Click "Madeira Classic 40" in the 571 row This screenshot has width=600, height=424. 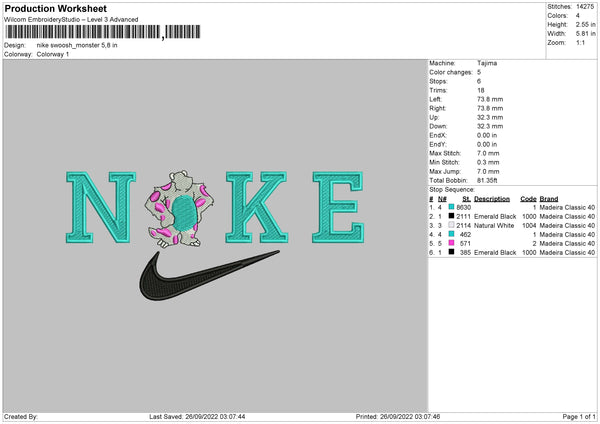tap(567, 243)
